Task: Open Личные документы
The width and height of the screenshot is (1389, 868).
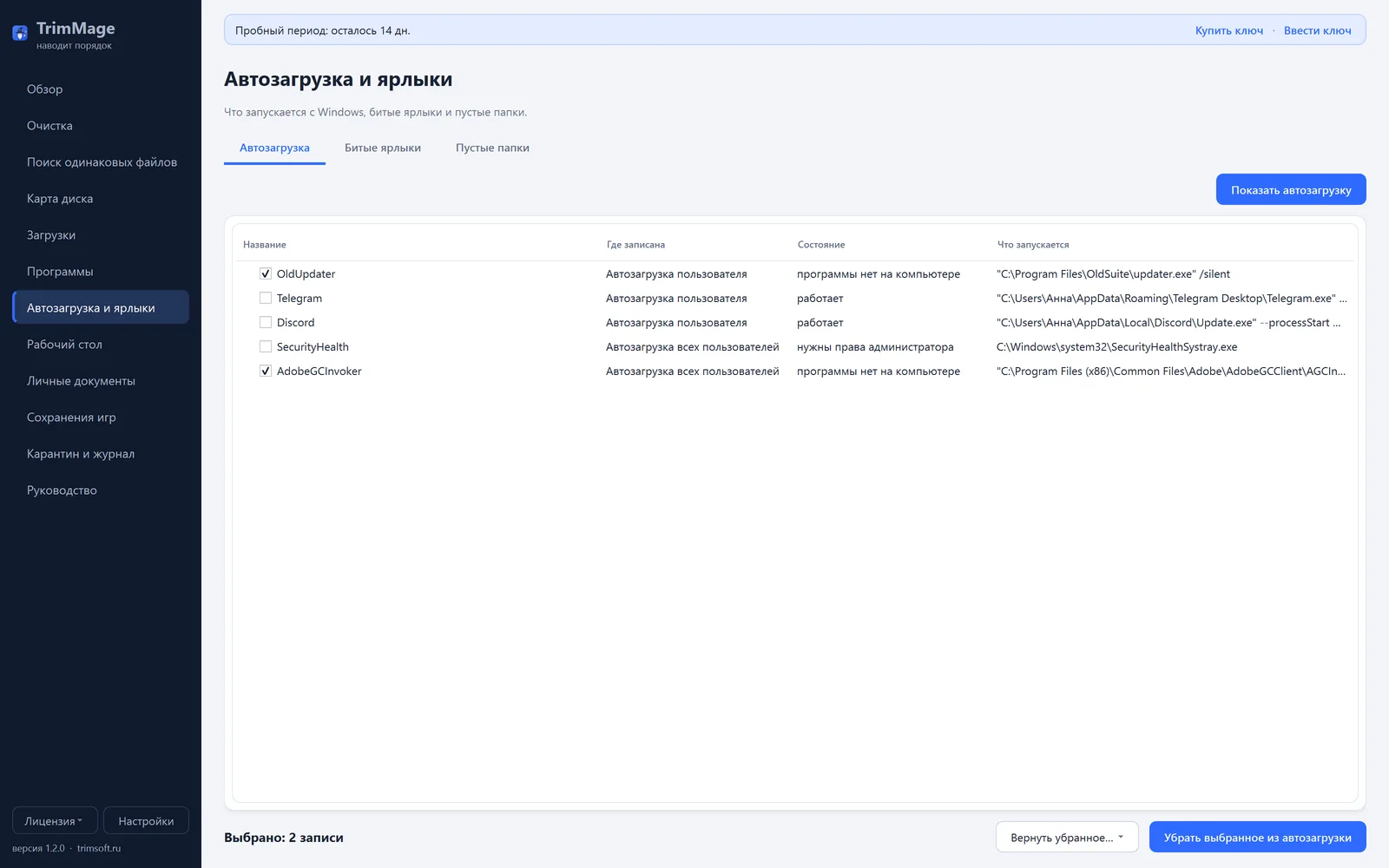Action: coord(101,381)
